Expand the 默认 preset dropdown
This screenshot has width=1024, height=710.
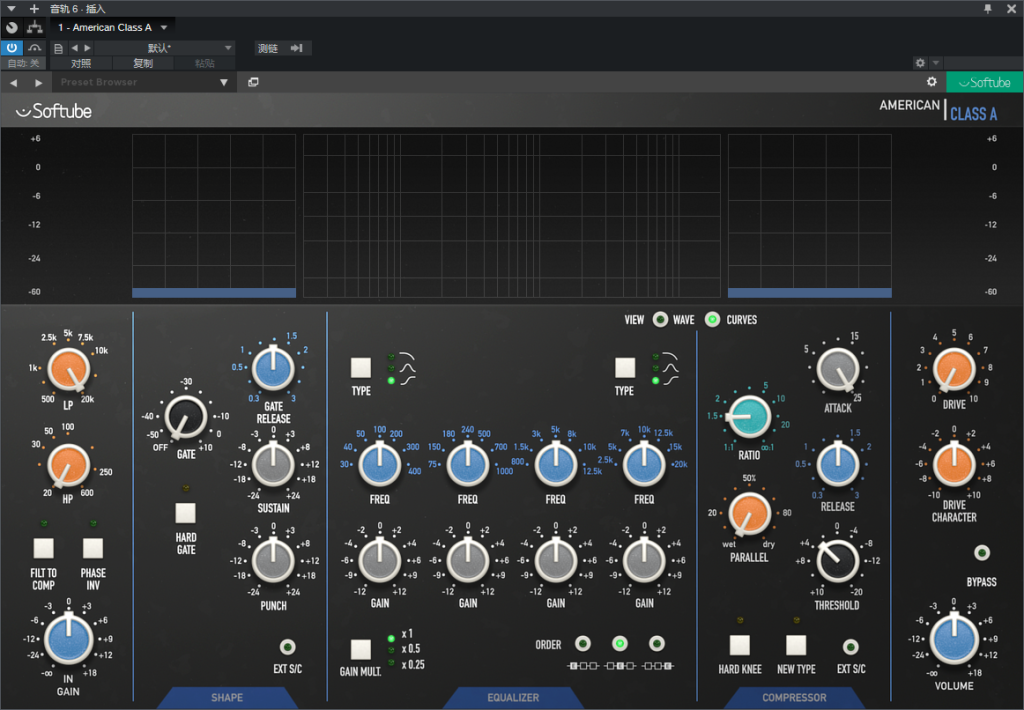point(227,48)
